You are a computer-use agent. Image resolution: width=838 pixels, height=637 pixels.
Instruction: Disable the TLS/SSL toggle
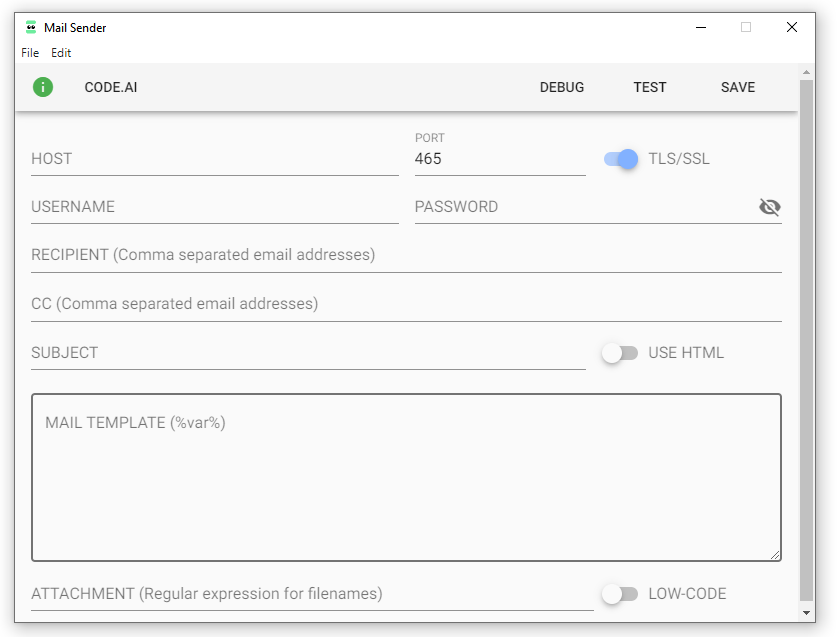621,159
